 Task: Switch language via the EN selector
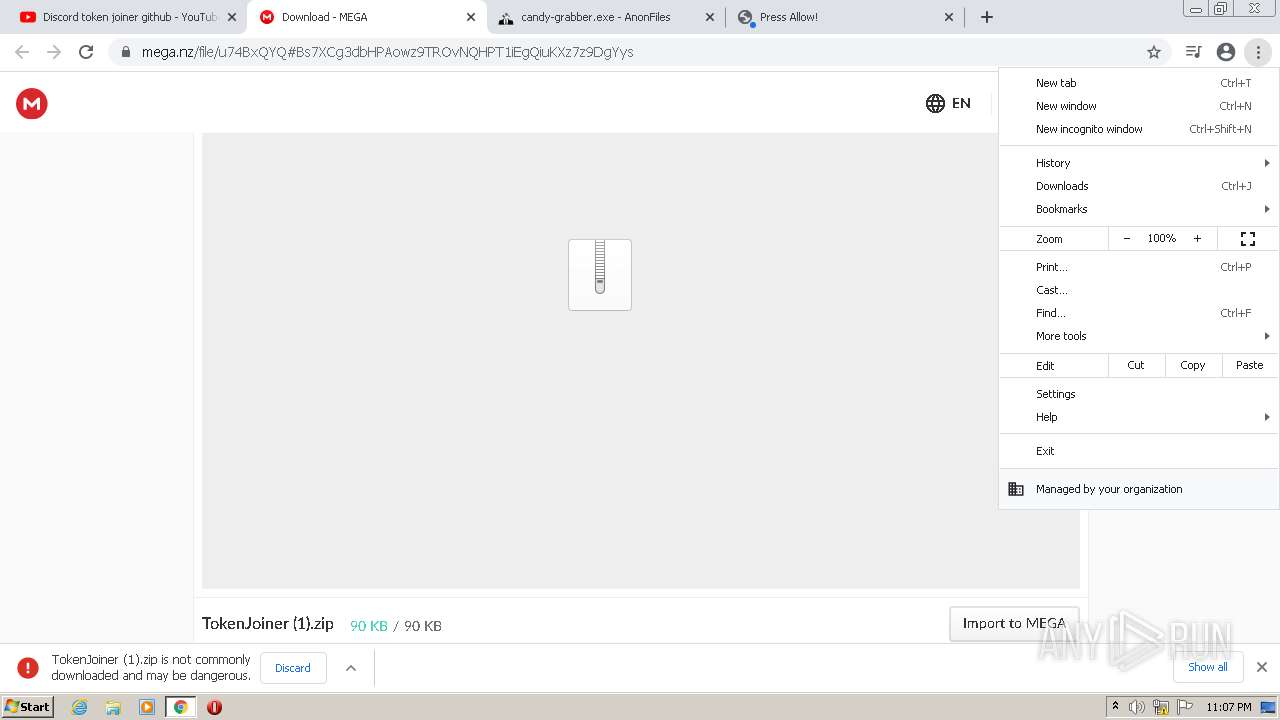[961, 103]
